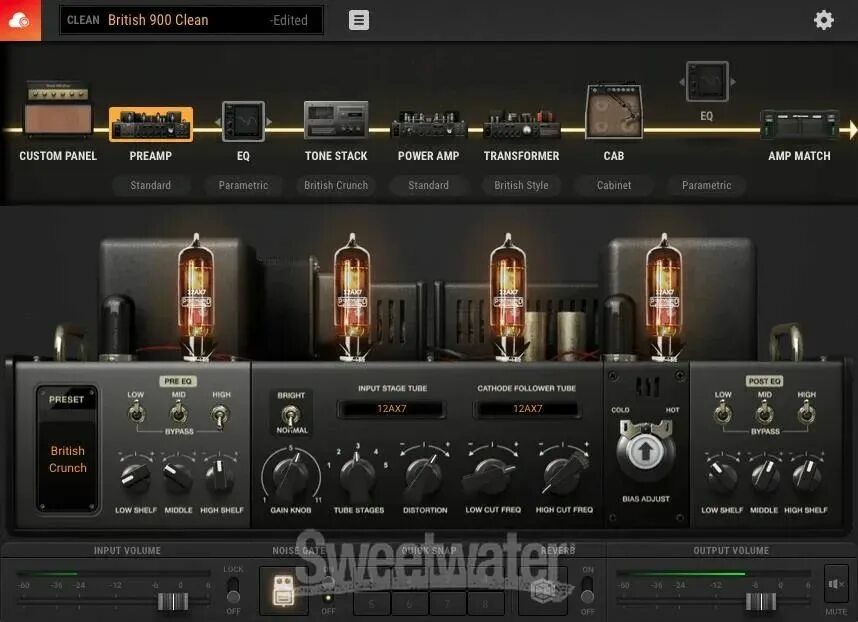Open the EQ module before Tone Stack
858x622 pixels.
244,121
